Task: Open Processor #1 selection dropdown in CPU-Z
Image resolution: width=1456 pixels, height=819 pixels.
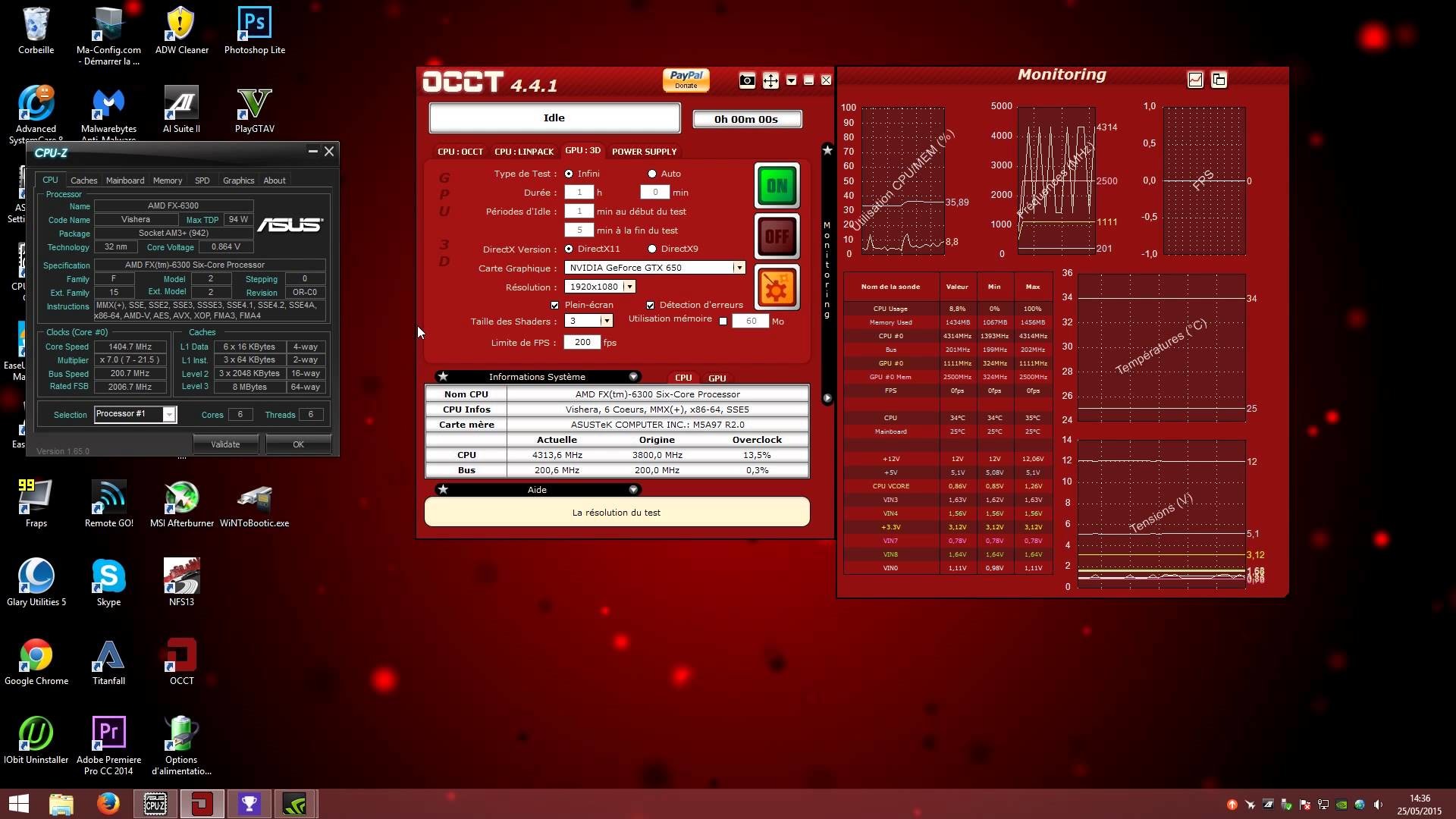Action: tap(136, 414)
